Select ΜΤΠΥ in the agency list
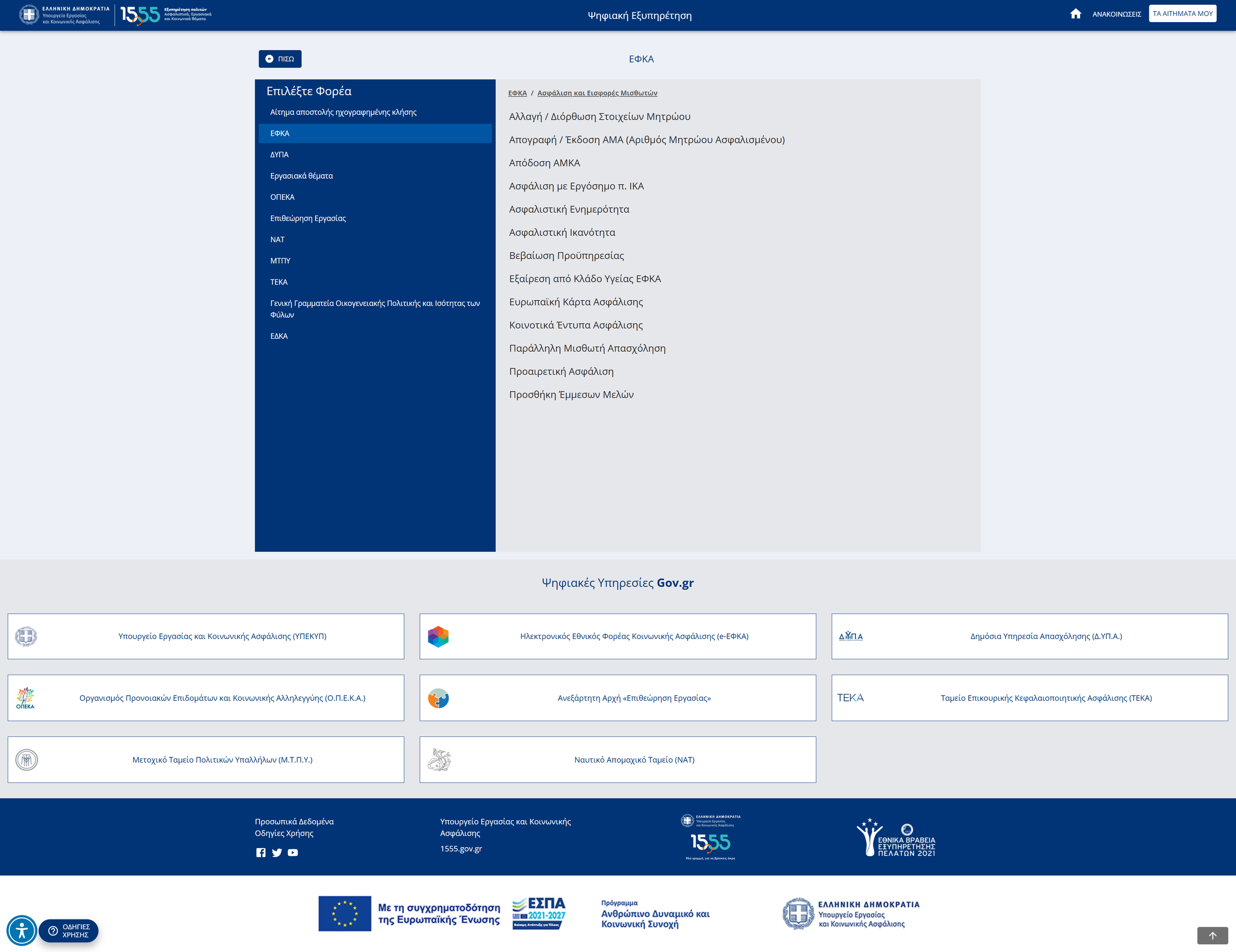Viewport: 1236px width, 952px height. click(x=374, y=261)
